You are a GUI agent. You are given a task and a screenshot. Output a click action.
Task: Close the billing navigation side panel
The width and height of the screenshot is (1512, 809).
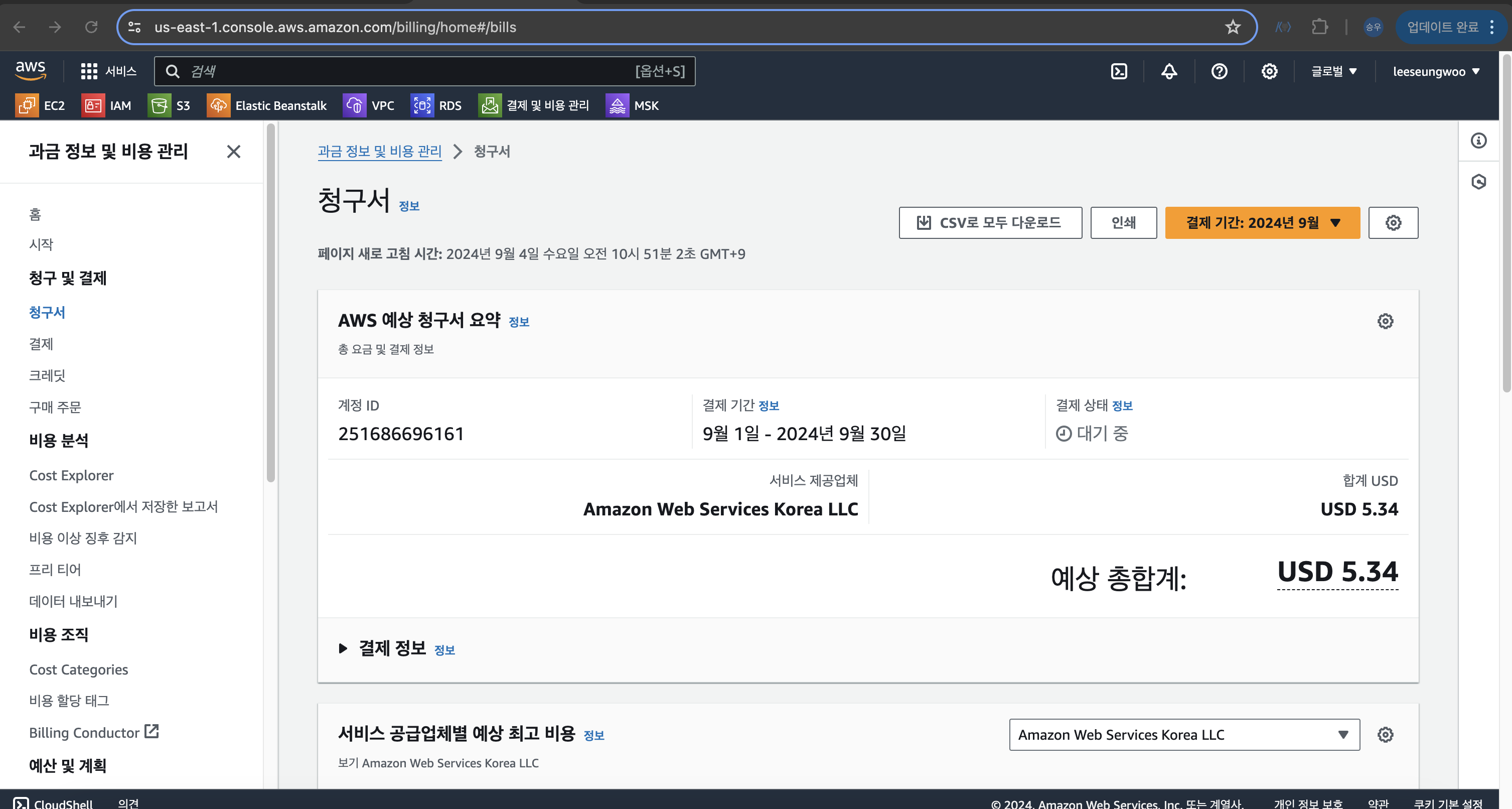(234, 152)
